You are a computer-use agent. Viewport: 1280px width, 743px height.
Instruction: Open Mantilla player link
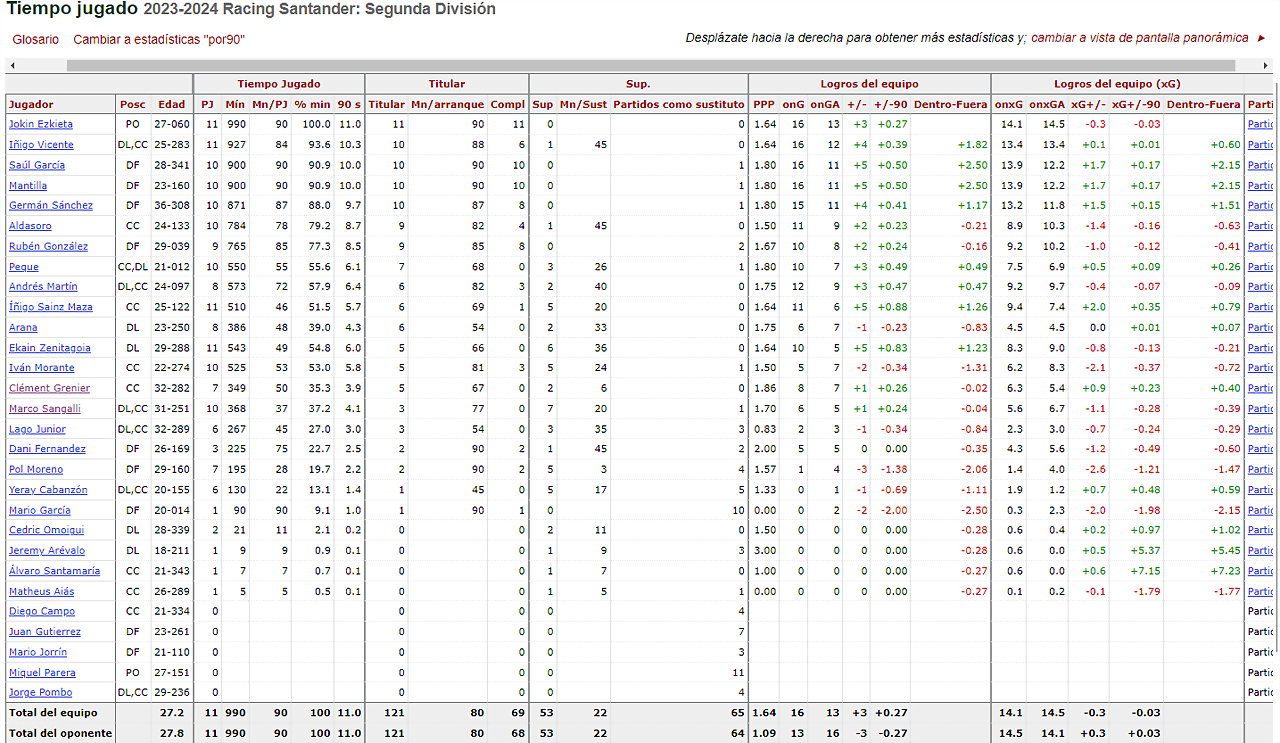(x=28, y=185)
